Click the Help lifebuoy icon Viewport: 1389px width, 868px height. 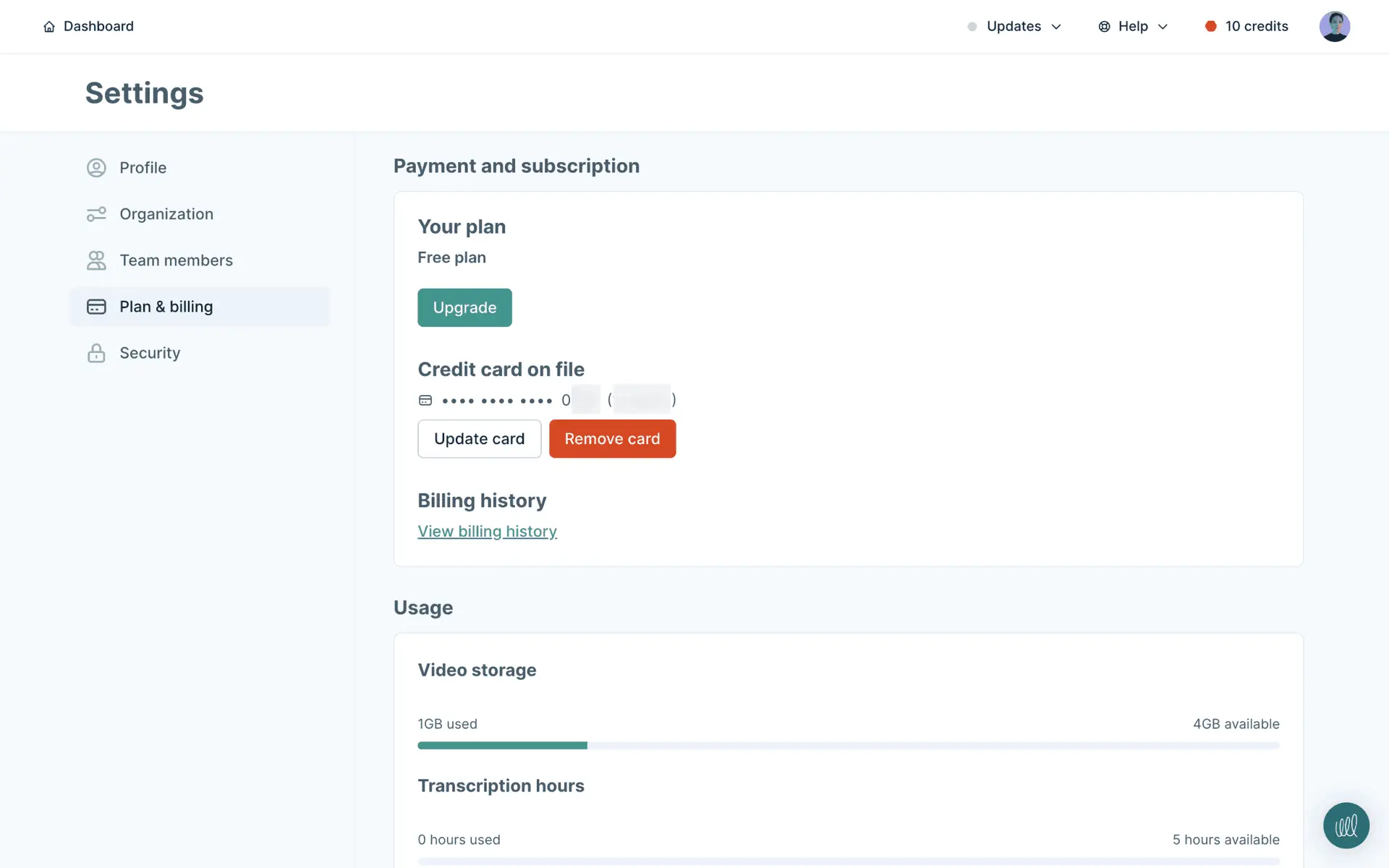click(1104, 27)
